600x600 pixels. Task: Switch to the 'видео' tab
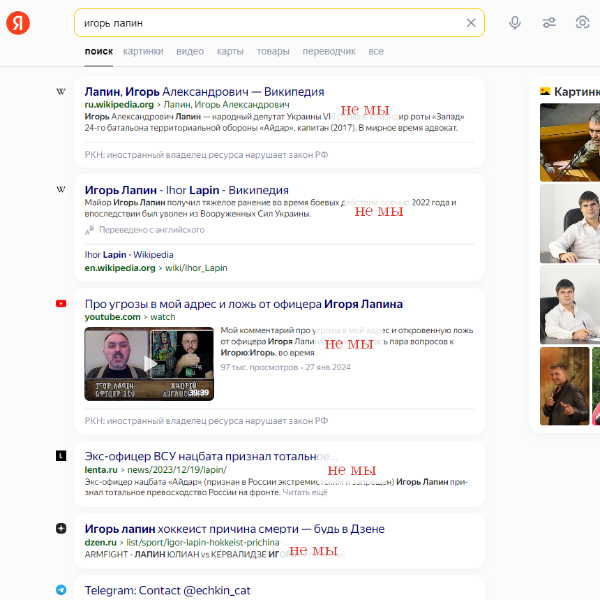pyautogui.click(x=190, y=52)
